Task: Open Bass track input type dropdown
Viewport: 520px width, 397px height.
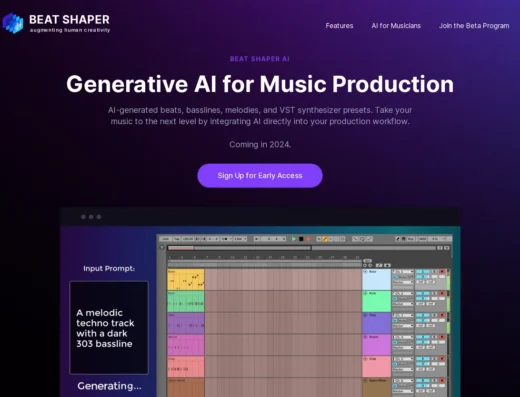Action: (403, 271)
